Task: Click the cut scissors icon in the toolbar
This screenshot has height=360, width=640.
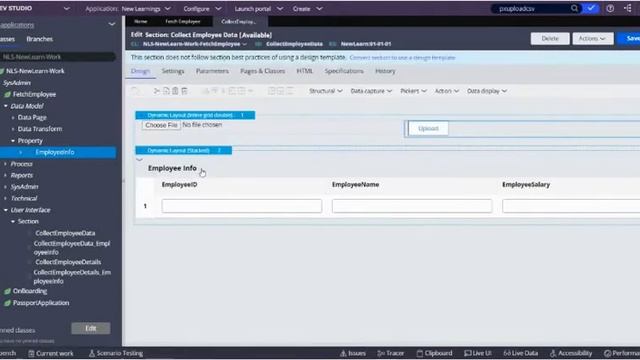Action: coord(157,91)
